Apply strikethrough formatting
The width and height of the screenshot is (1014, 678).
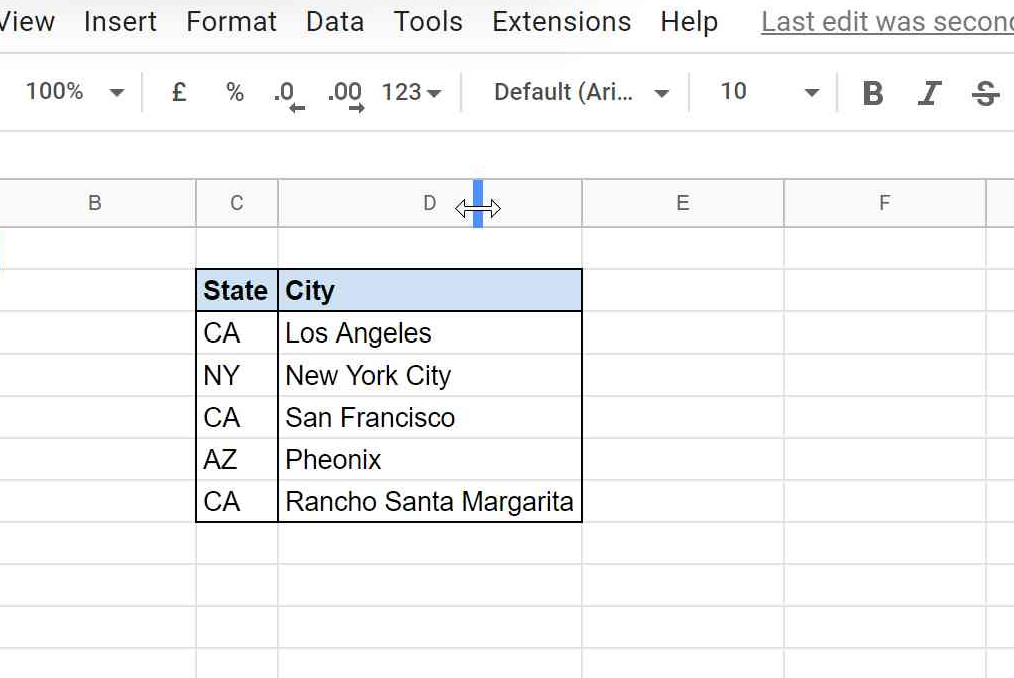[985, 91]
